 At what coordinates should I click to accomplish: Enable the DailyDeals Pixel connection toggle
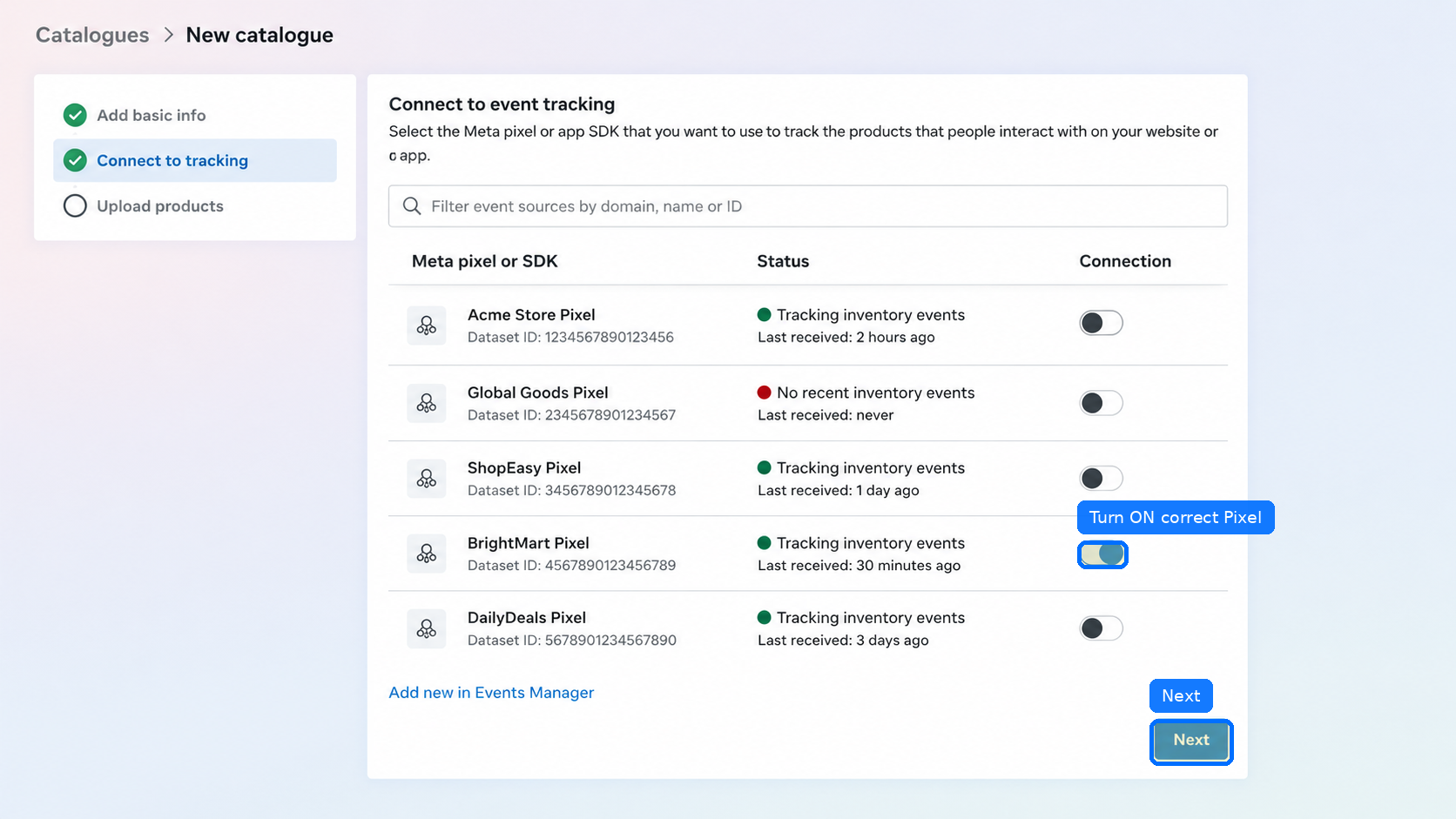(x=1102, y=628)
